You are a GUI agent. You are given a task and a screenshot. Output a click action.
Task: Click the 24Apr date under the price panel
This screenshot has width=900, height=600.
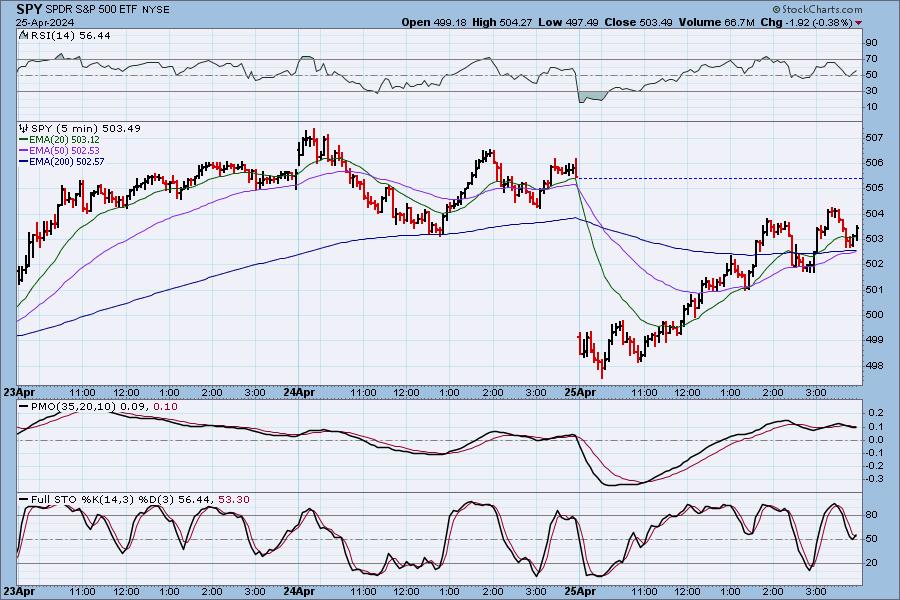tap(299, 393)
